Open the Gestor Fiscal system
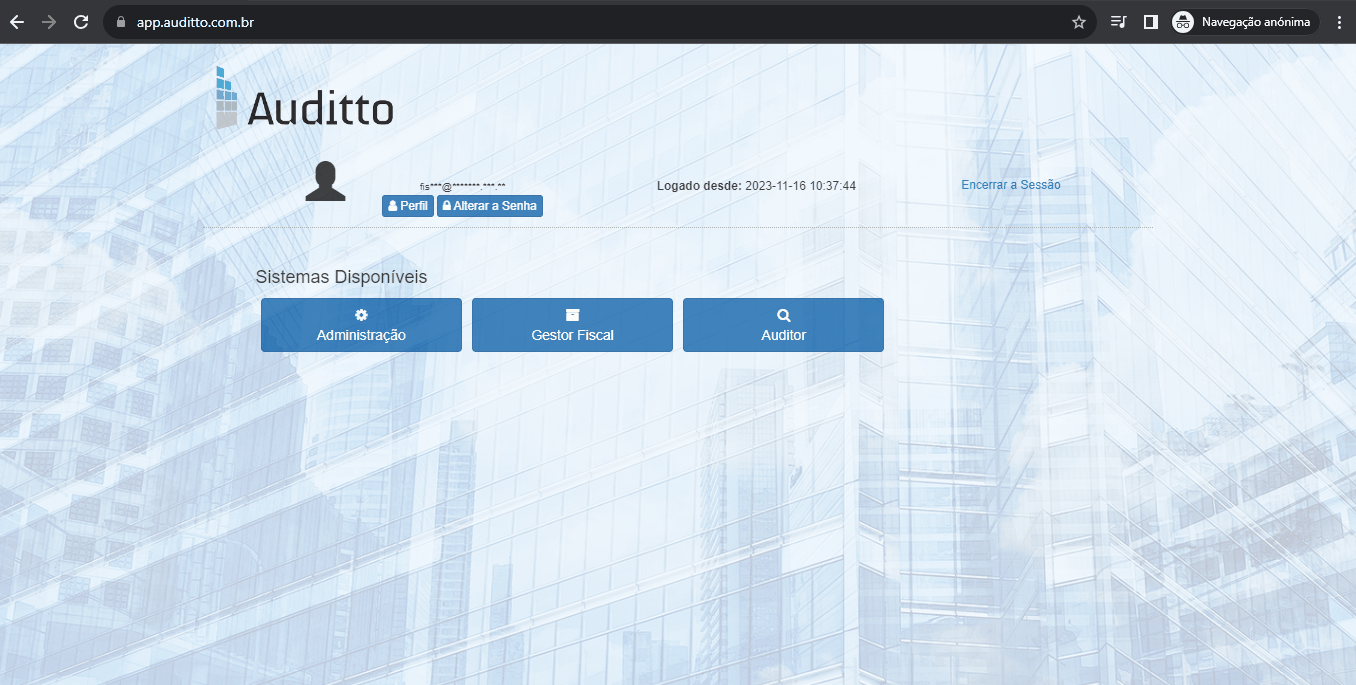The width and height of the screenshot is (1356, 685). (x=572, y=325)
